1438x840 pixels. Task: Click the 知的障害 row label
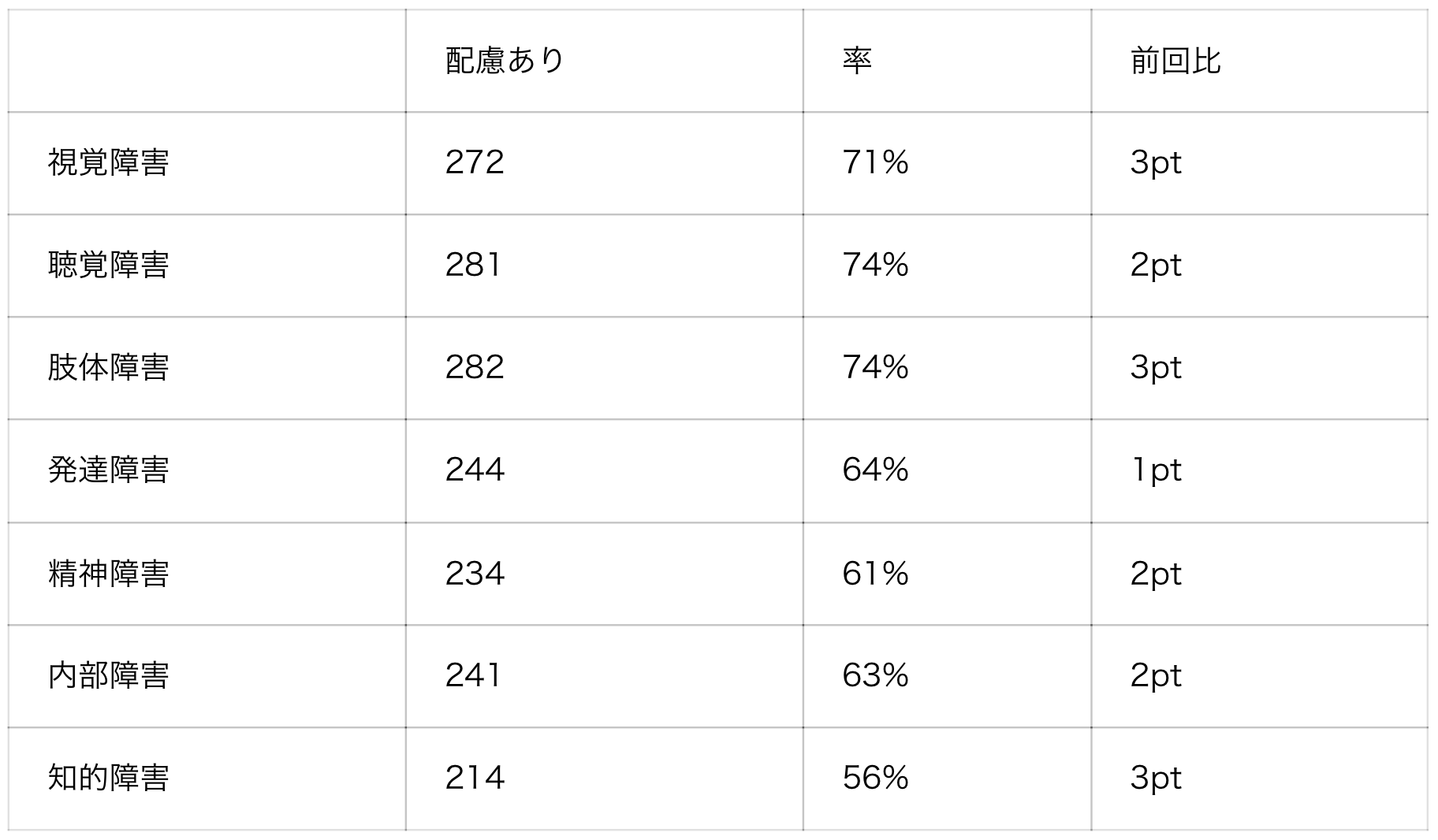[x=108, y=779]
